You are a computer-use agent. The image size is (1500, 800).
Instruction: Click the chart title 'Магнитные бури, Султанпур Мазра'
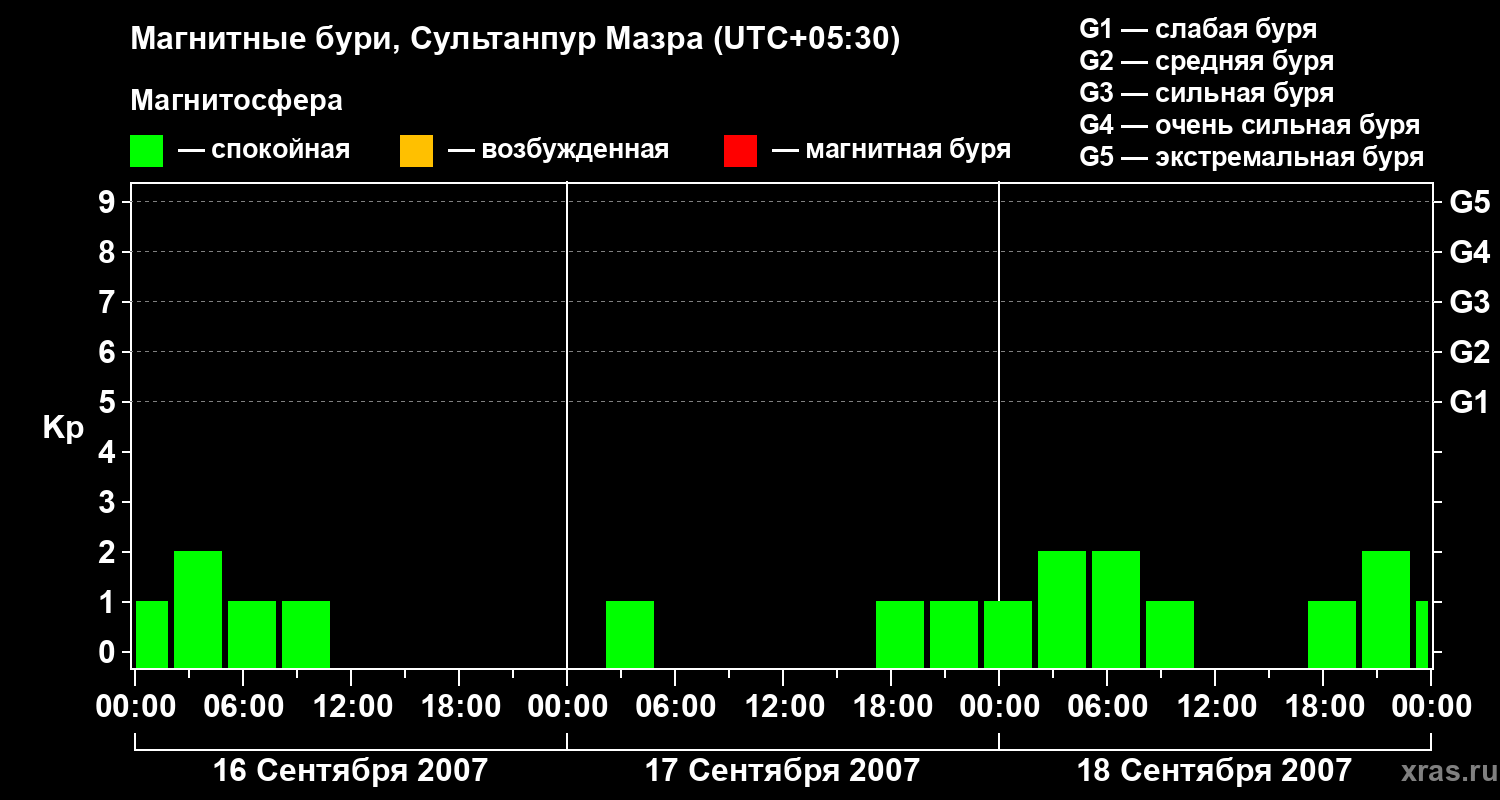[415, 40]
